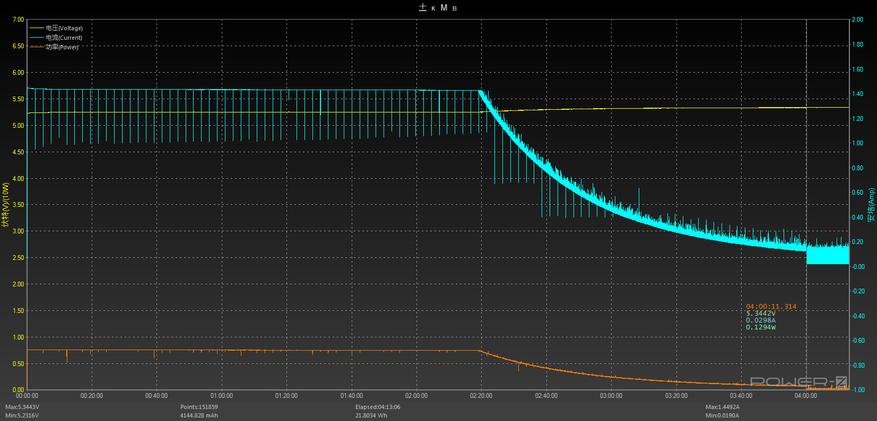This screenshot has width=877, height=421.
Task: Click the 21.8034 Wh energy readout
Action: pyautogui.click(x=375, y=415)
